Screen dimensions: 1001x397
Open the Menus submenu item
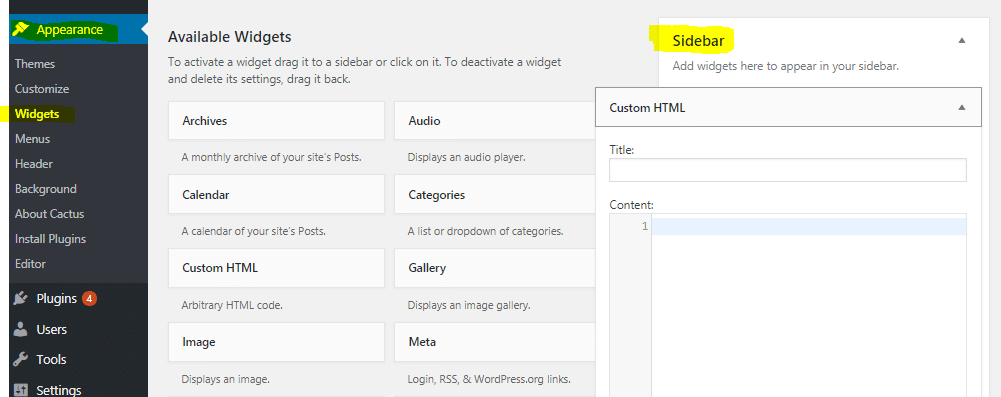click(33, 139)
